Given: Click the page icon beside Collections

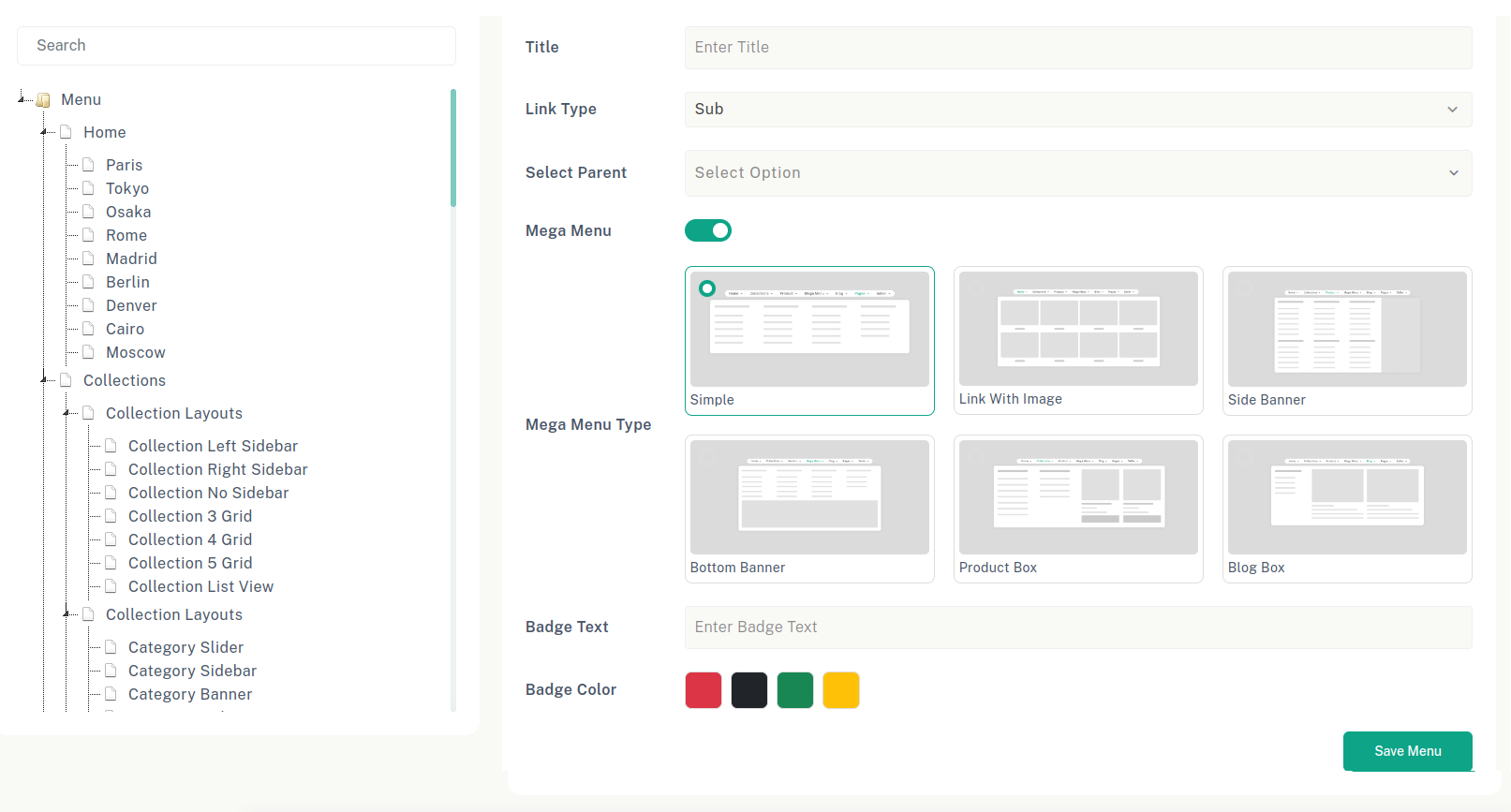Looking at the screenshot, I should coord(66,380).
